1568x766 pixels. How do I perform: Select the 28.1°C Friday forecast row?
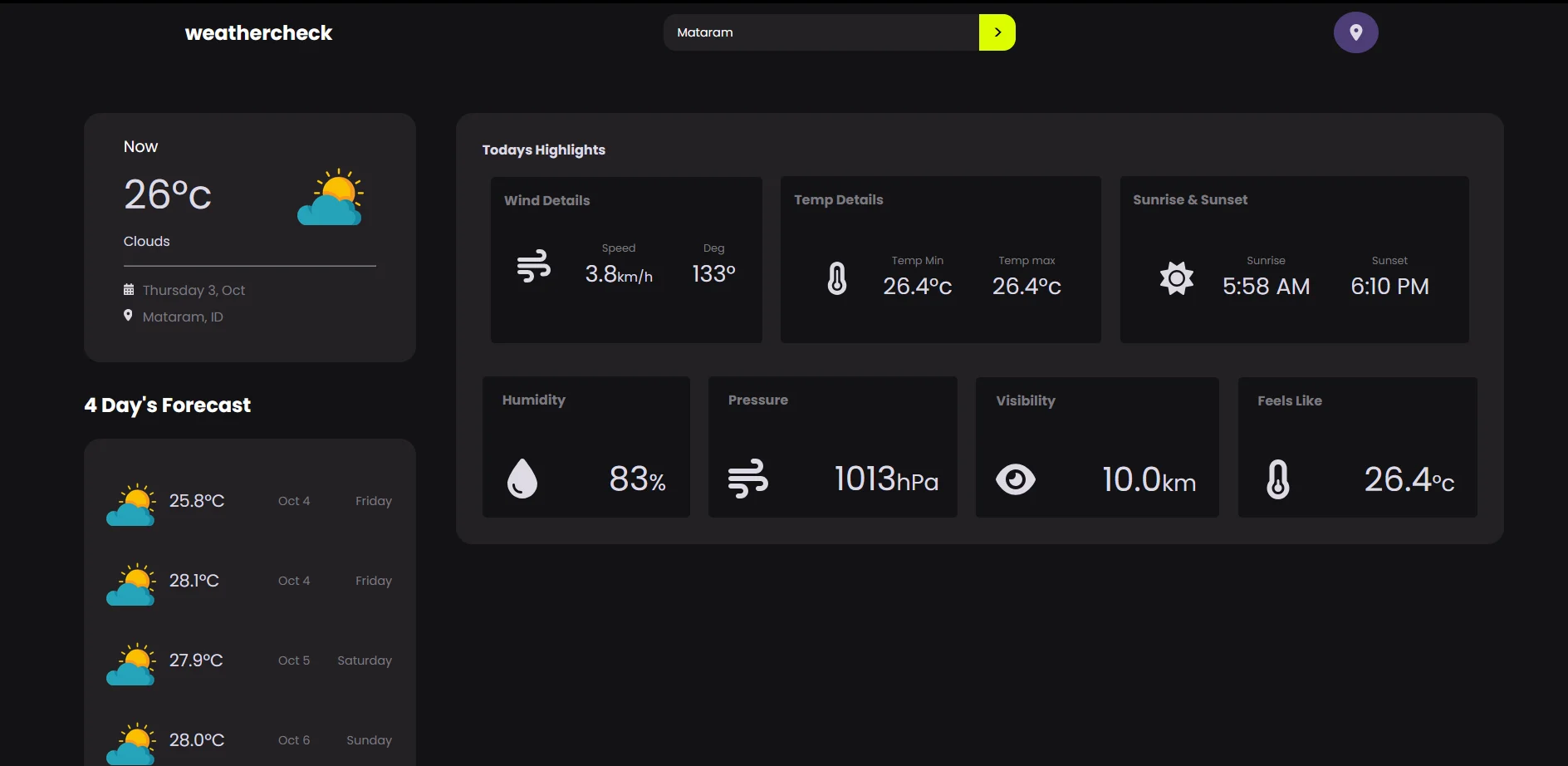coord(249,581)
